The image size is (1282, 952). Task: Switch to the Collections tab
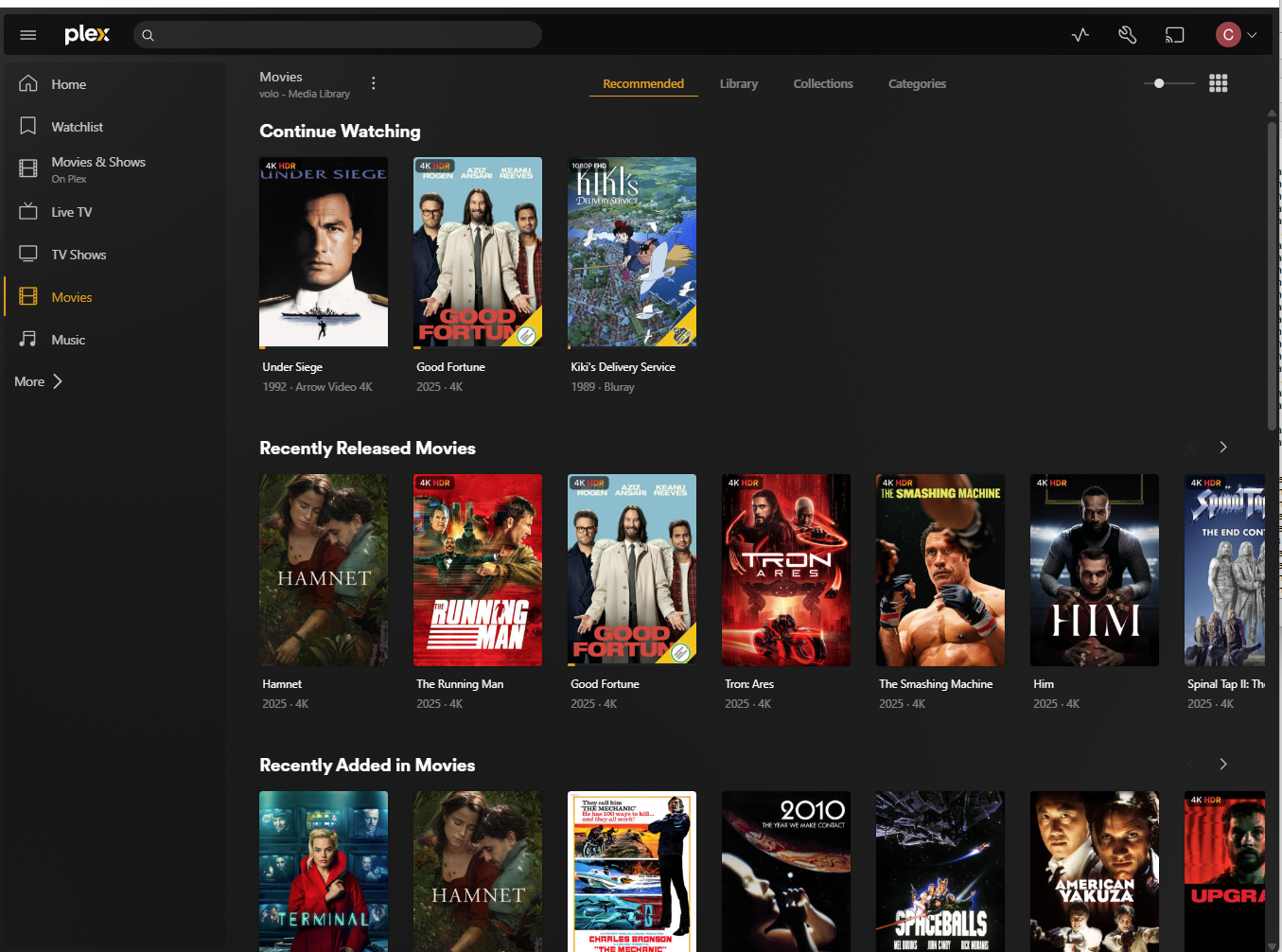coord(823,83)
